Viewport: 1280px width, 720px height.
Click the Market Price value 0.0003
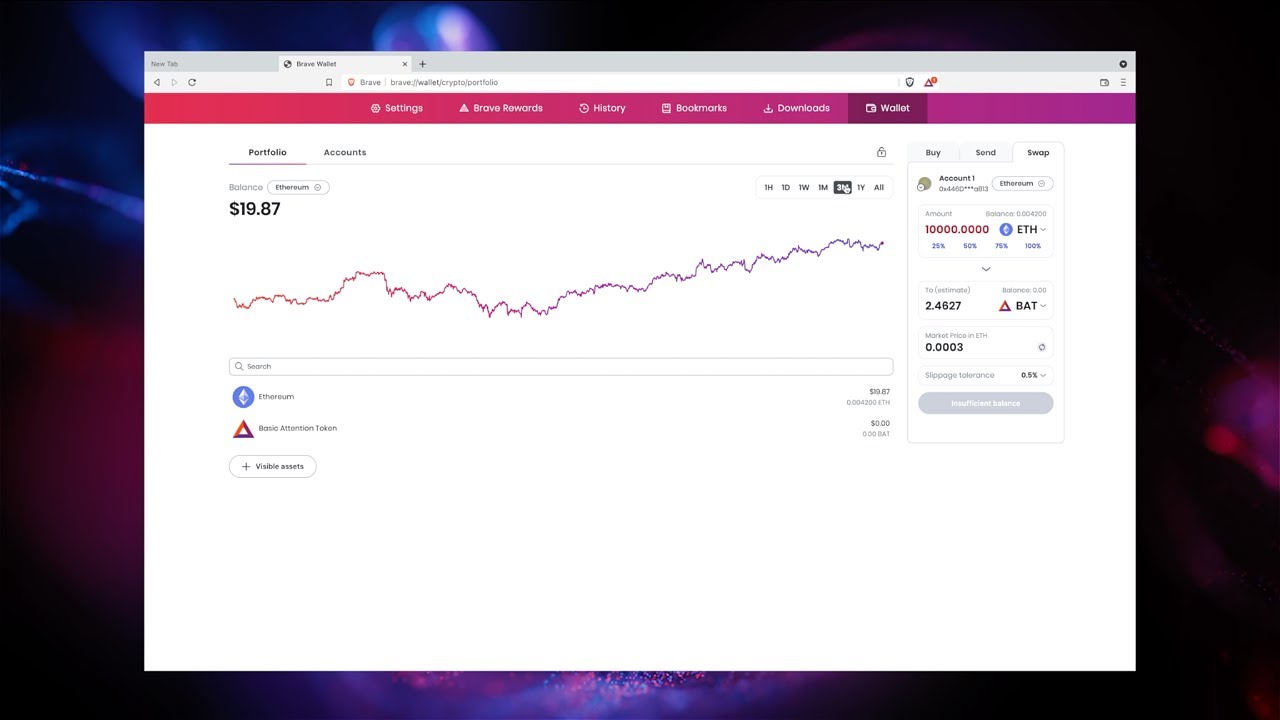944,347
